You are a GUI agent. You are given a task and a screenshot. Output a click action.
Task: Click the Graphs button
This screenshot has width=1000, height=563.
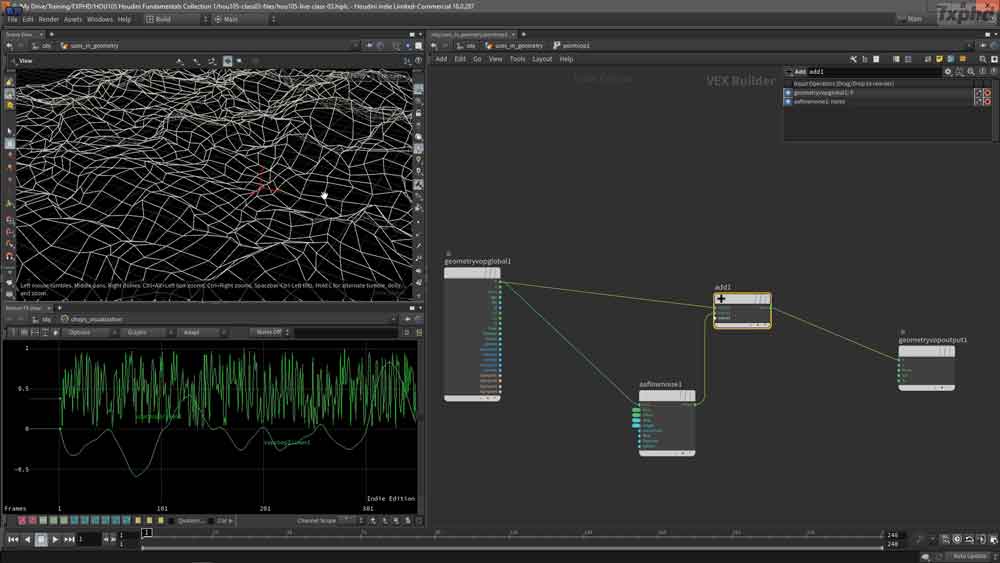coord(137,332)
